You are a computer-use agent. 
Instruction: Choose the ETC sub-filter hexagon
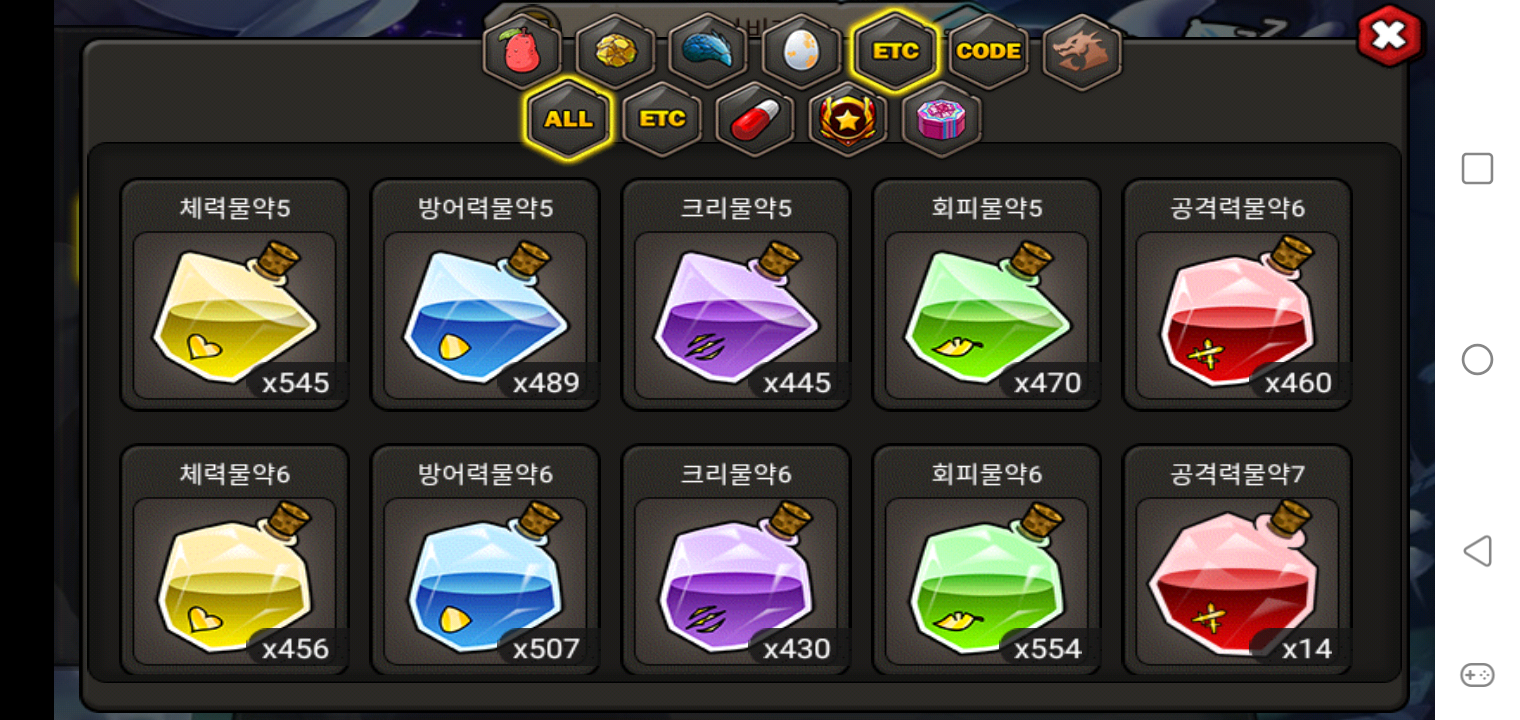tap(662, 119)
